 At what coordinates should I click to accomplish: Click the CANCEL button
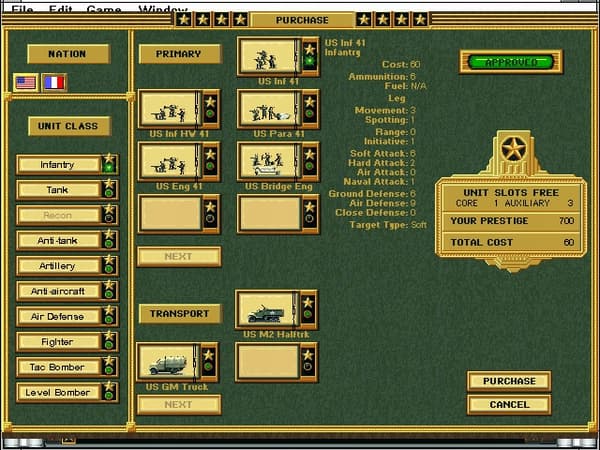click(x=509, y=404)
